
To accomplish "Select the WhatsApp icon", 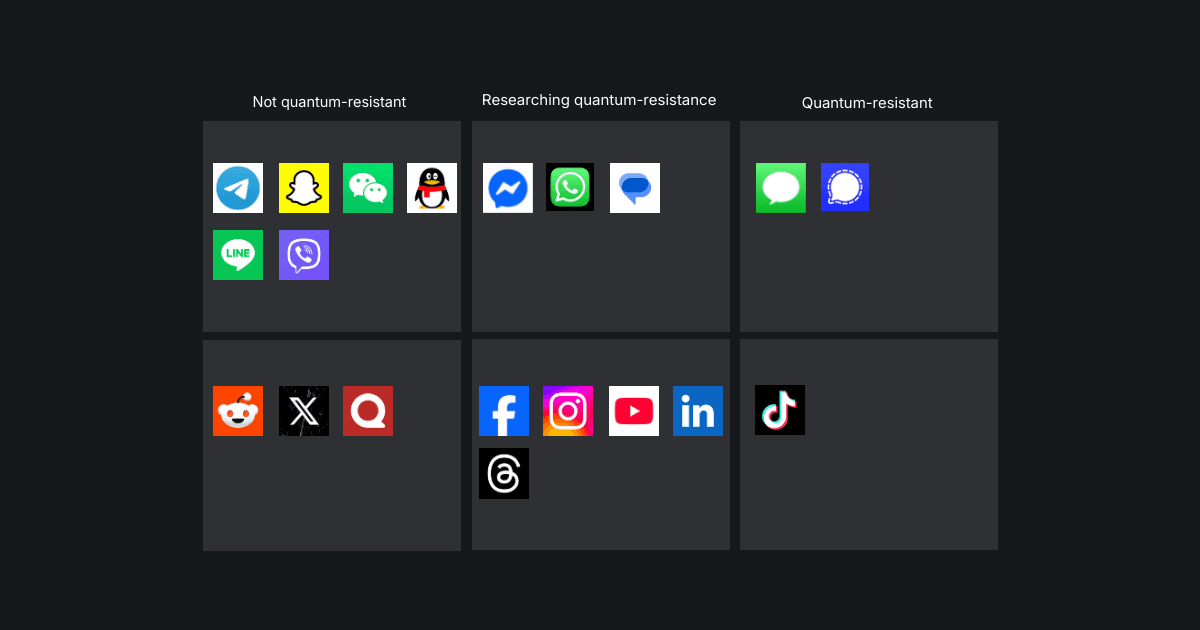I will (x=570, y=187).
